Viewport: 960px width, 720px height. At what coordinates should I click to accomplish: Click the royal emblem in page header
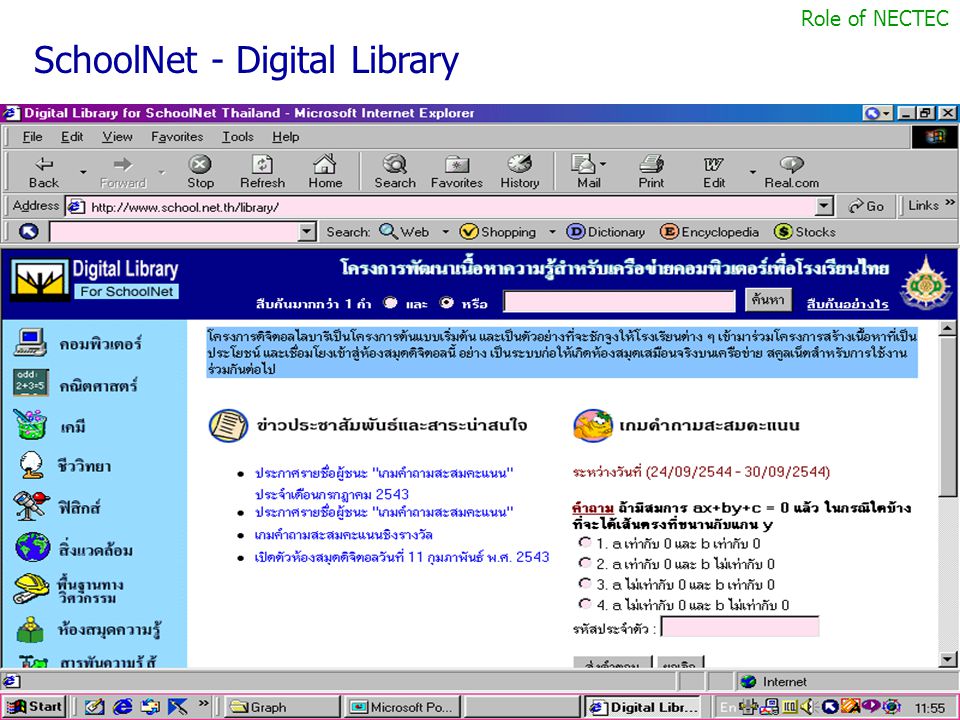pos(926,283)
